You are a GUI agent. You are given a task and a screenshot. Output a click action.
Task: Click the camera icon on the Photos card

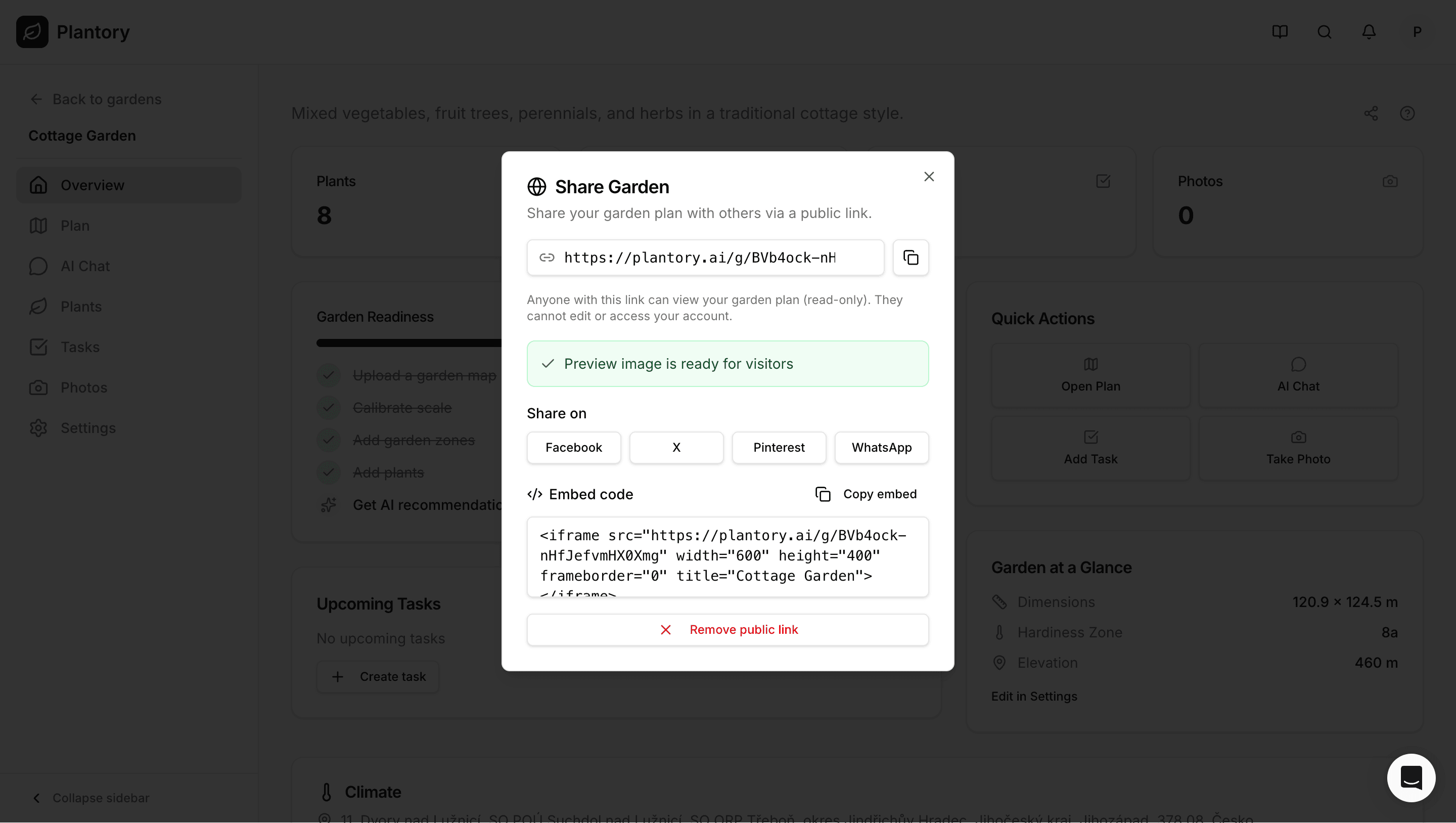pos(1391,181)
